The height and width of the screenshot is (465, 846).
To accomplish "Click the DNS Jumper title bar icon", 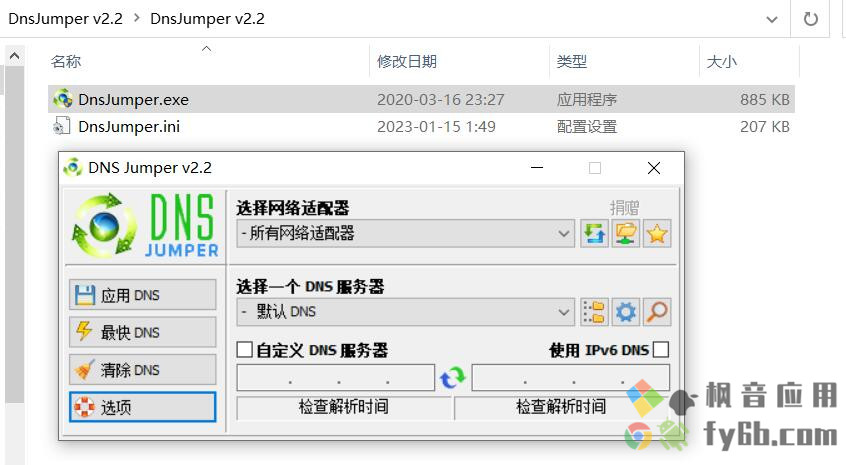I will pyautogui.click(x=73, y=168).
